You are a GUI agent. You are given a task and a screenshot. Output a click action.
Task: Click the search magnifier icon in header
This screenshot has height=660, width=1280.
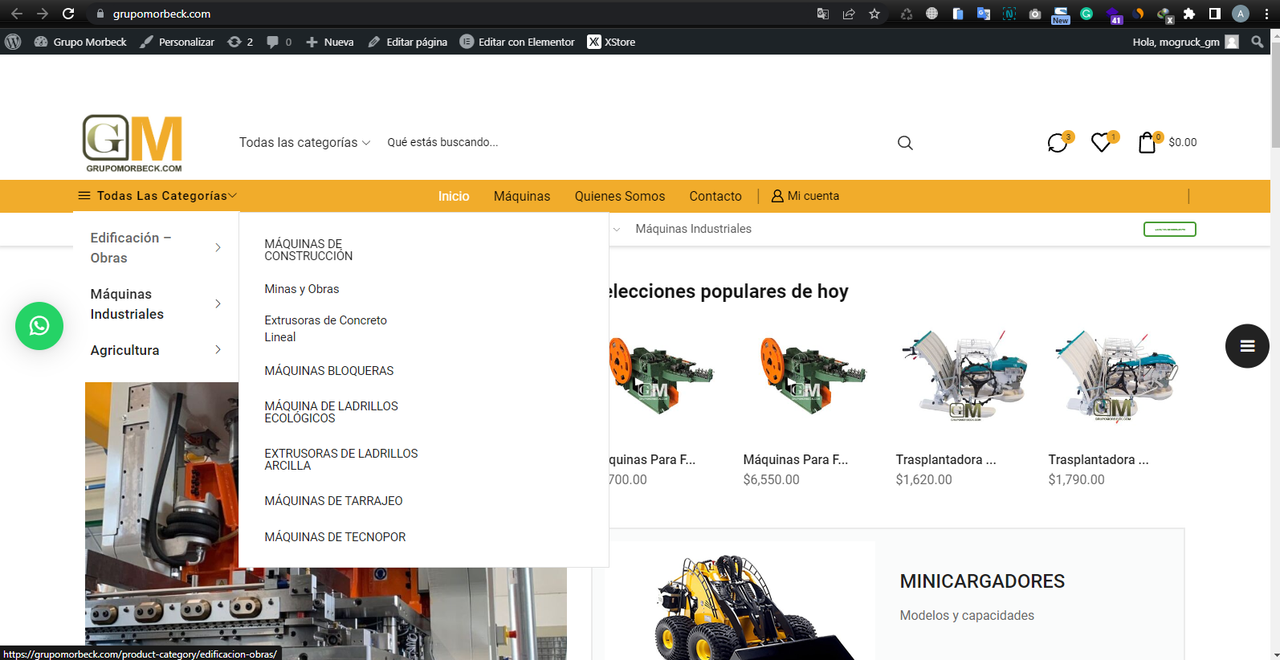coord(905,143)
